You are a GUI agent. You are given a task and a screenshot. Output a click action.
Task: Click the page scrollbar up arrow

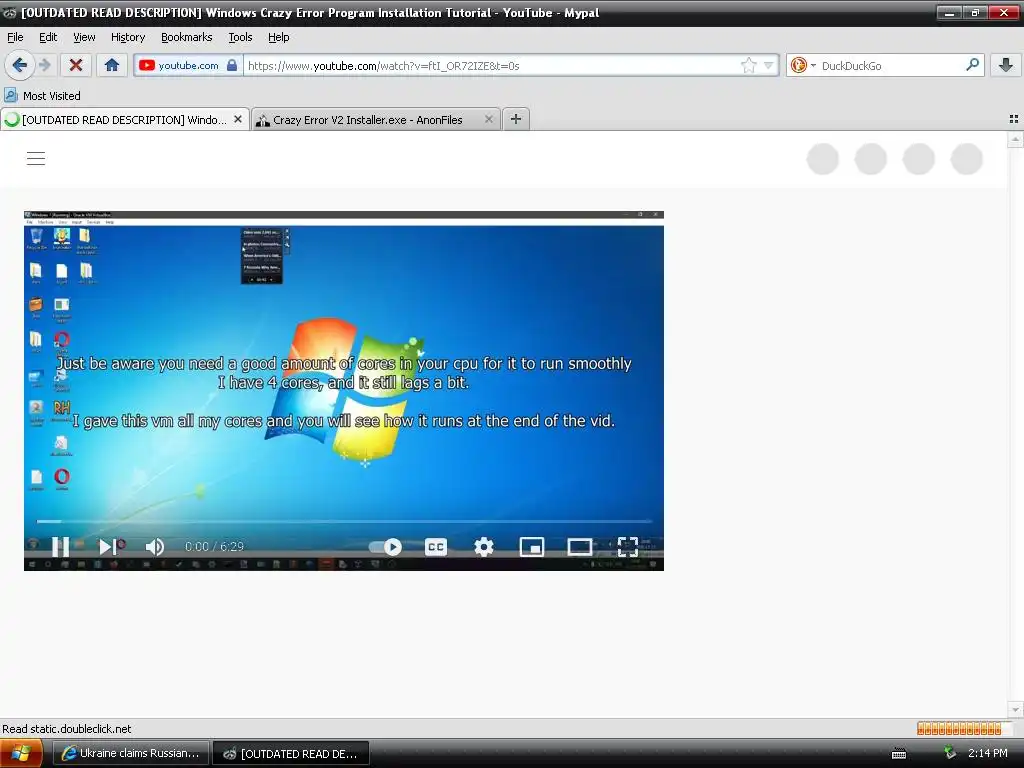(x=1015, y=139)
